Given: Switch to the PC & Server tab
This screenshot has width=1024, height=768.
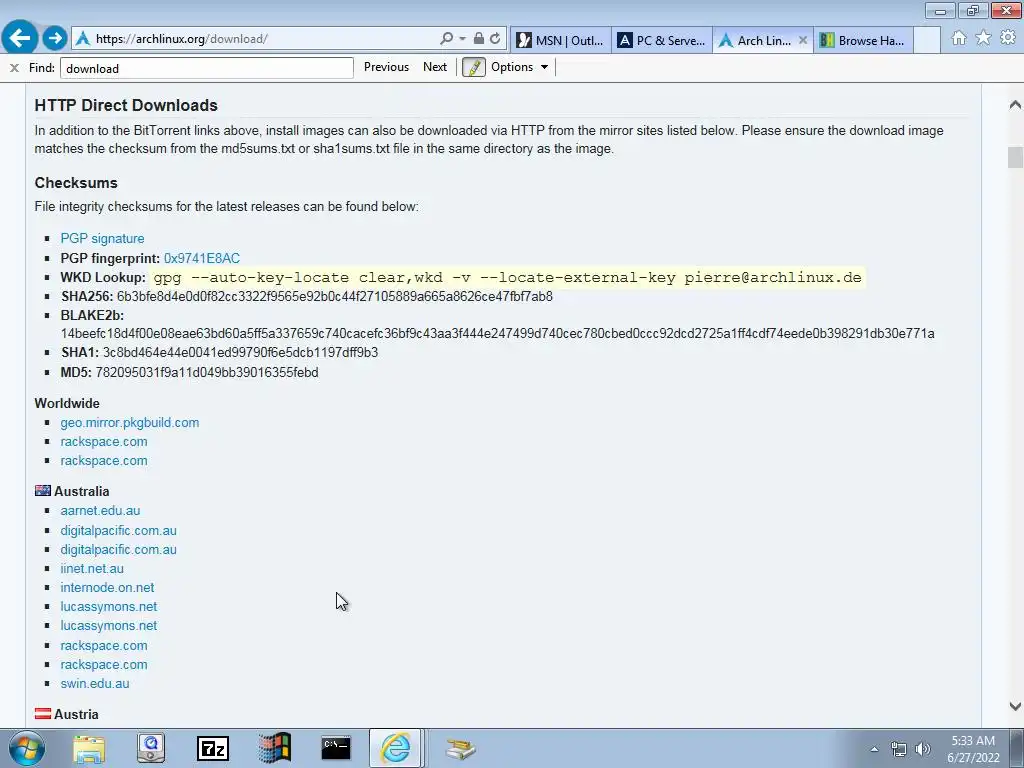Looking at the screenshot, I should coord(662,40).
